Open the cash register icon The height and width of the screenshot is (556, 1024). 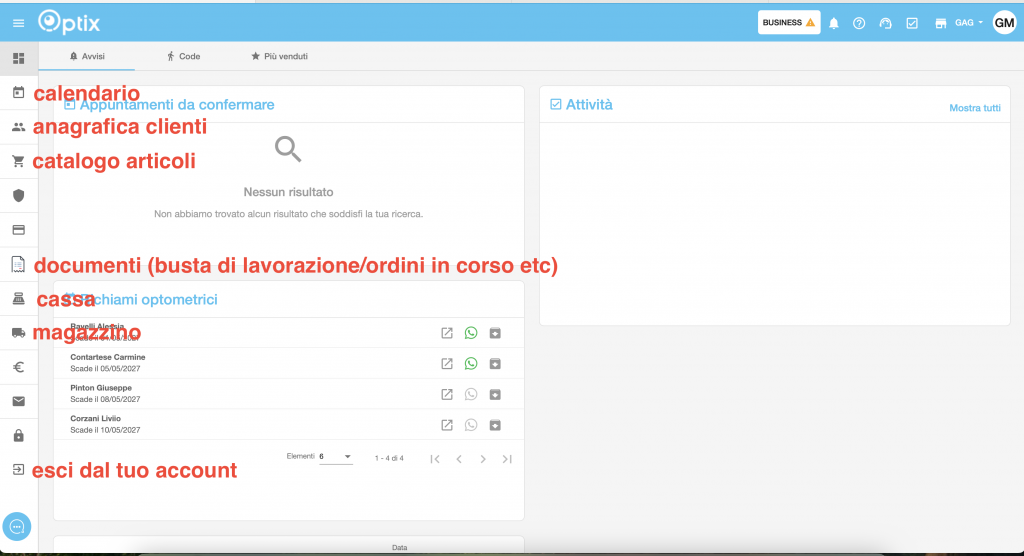point(18,299)
